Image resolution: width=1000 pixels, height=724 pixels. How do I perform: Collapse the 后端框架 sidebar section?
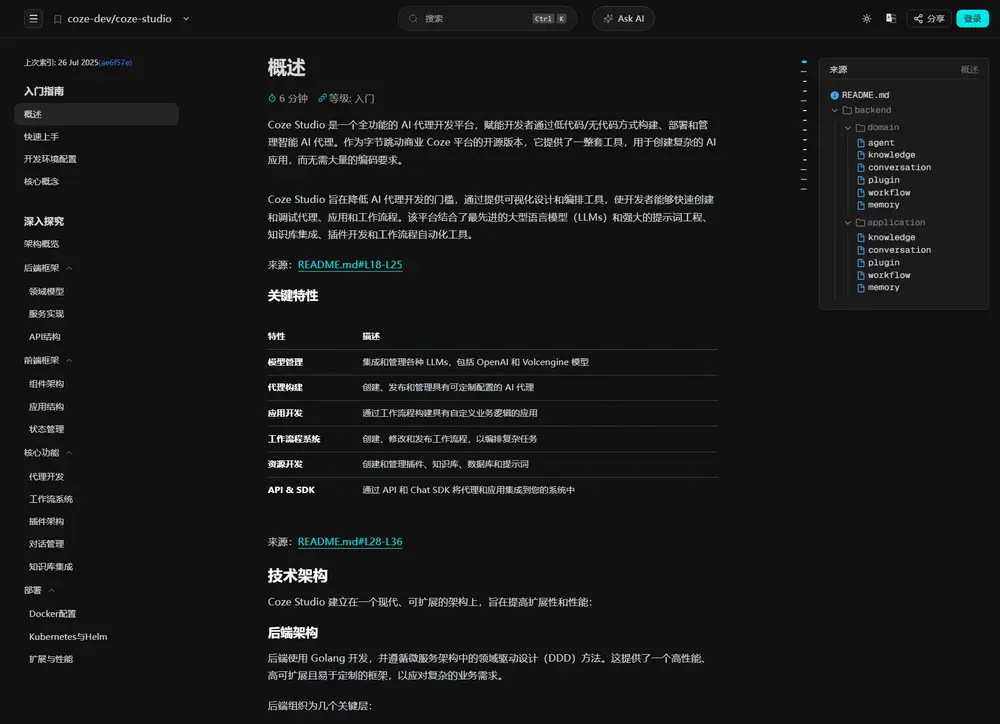pos(69,268)
